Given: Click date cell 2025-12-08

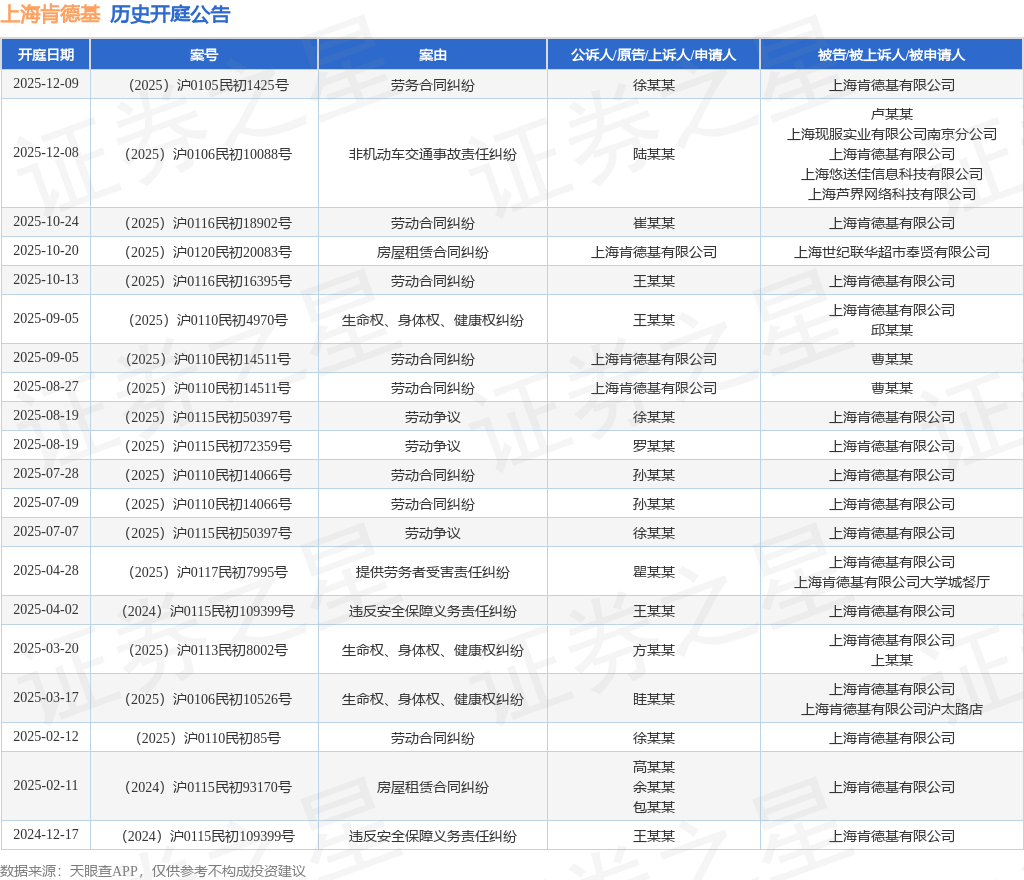Looking at the screenshot, I should pos(46,152).
